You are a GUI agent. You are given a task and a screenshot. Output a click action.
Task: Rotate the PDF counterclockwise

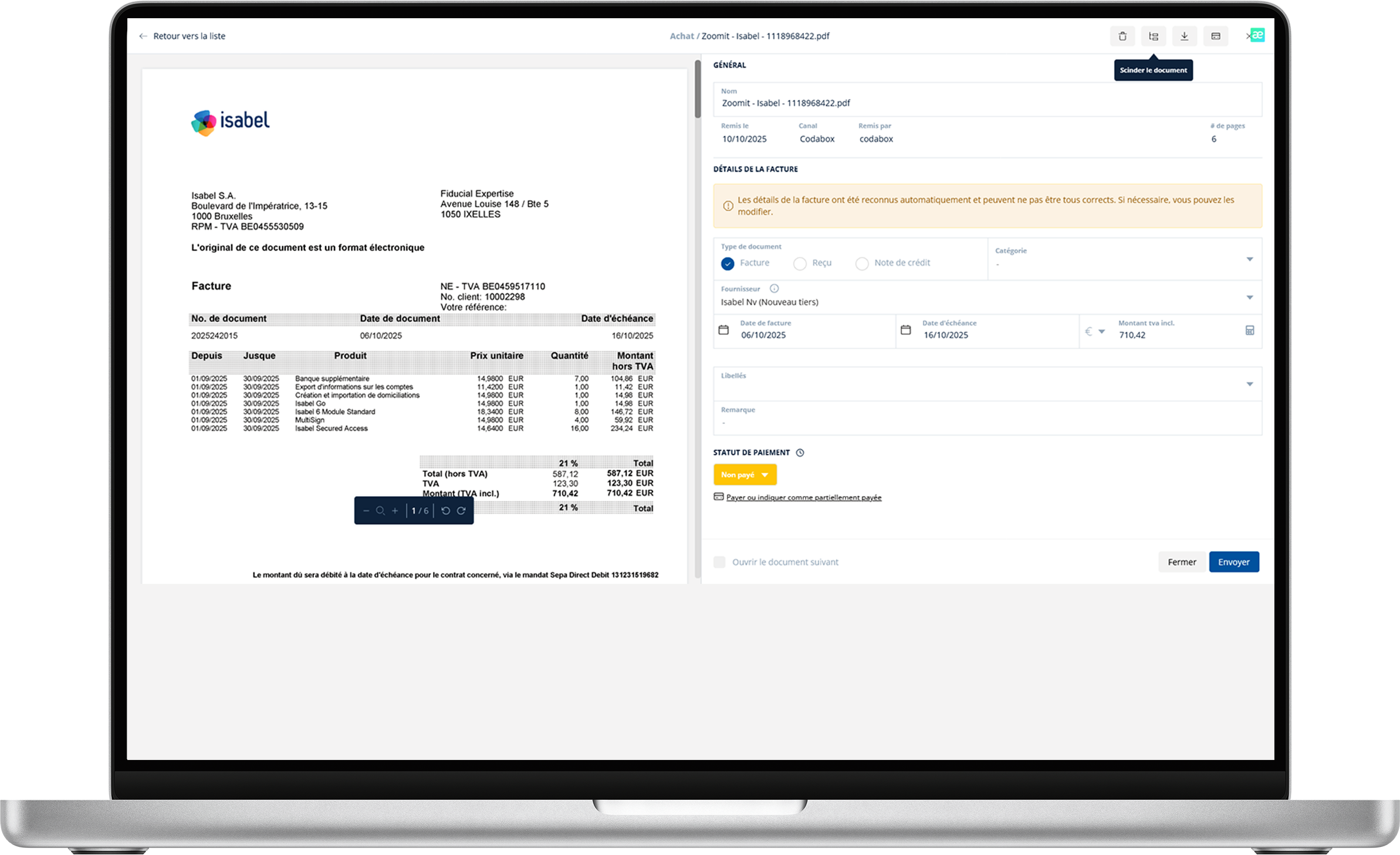(446, 511)
